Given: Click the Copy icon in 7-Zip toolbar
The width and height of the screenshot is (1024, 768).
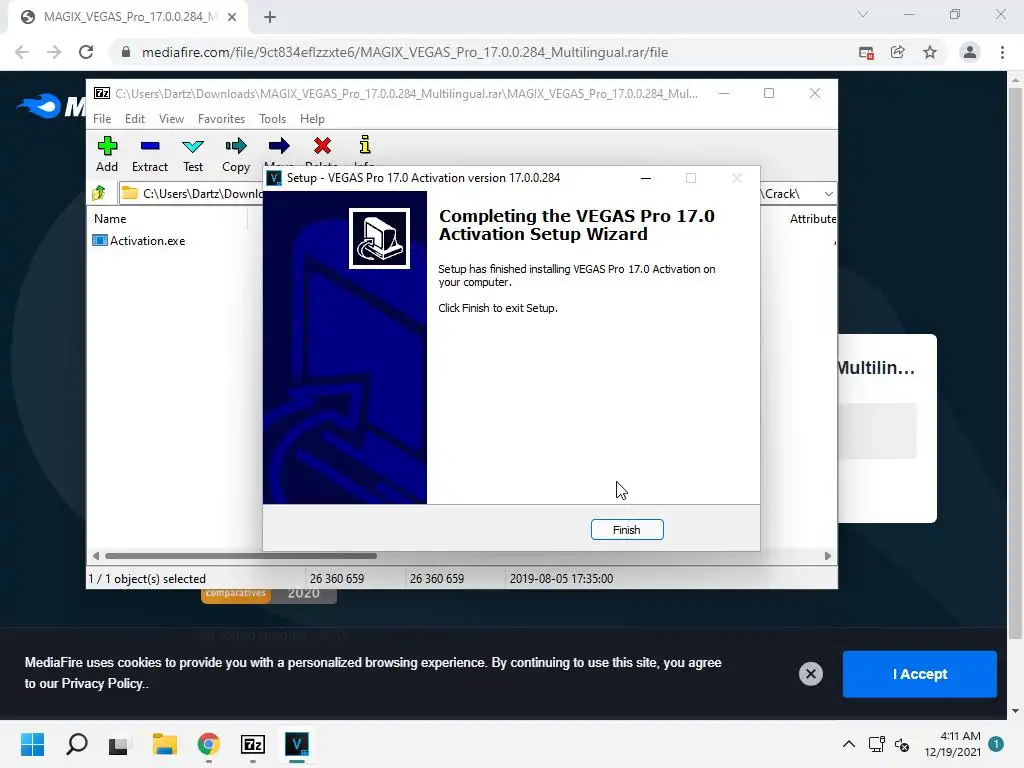Looking at the screenshot, I should [236, 154].
